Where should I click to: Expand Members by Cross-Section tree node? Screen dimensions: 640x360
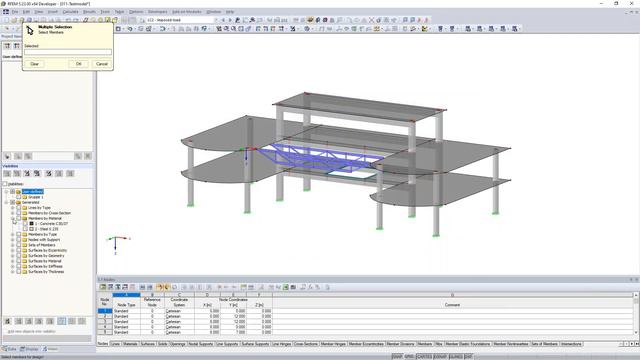(13, 213)
